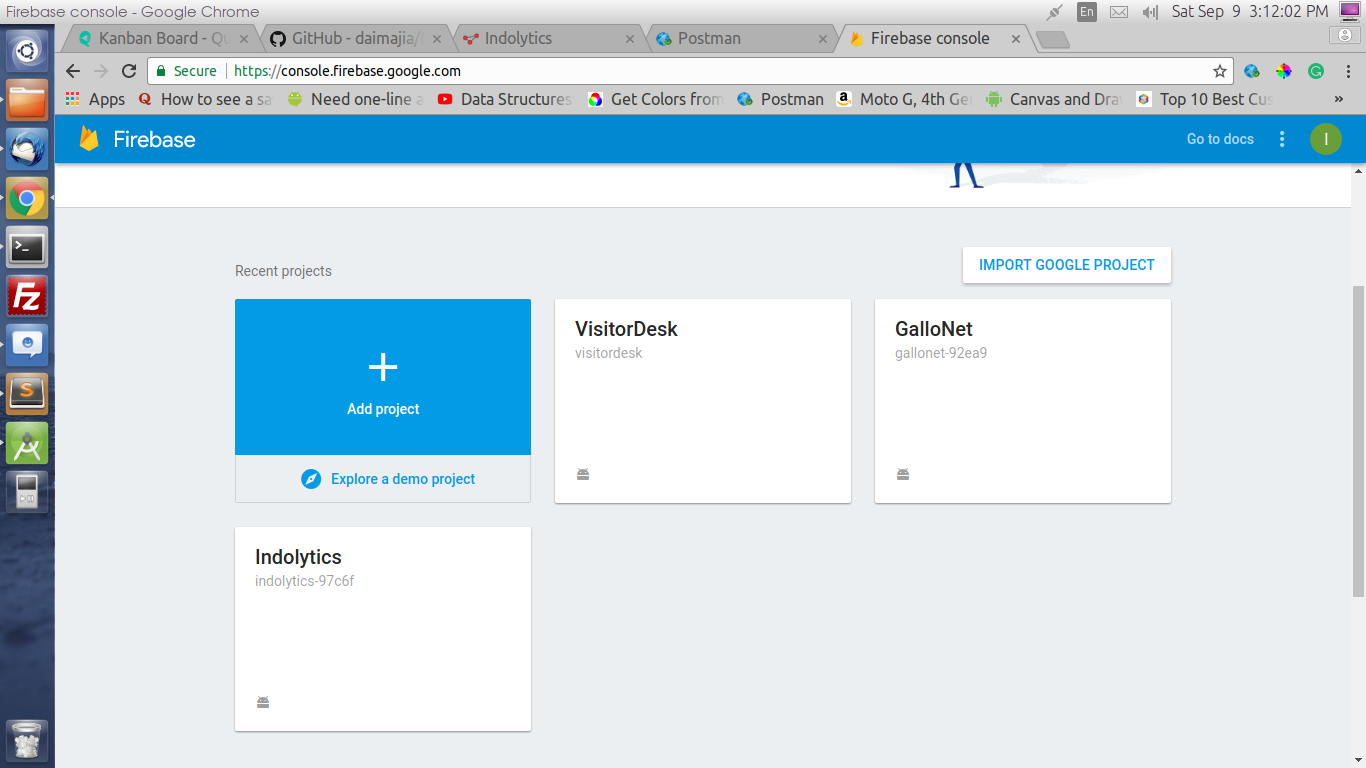Click the Firebase flame logo

coord(89,139)
